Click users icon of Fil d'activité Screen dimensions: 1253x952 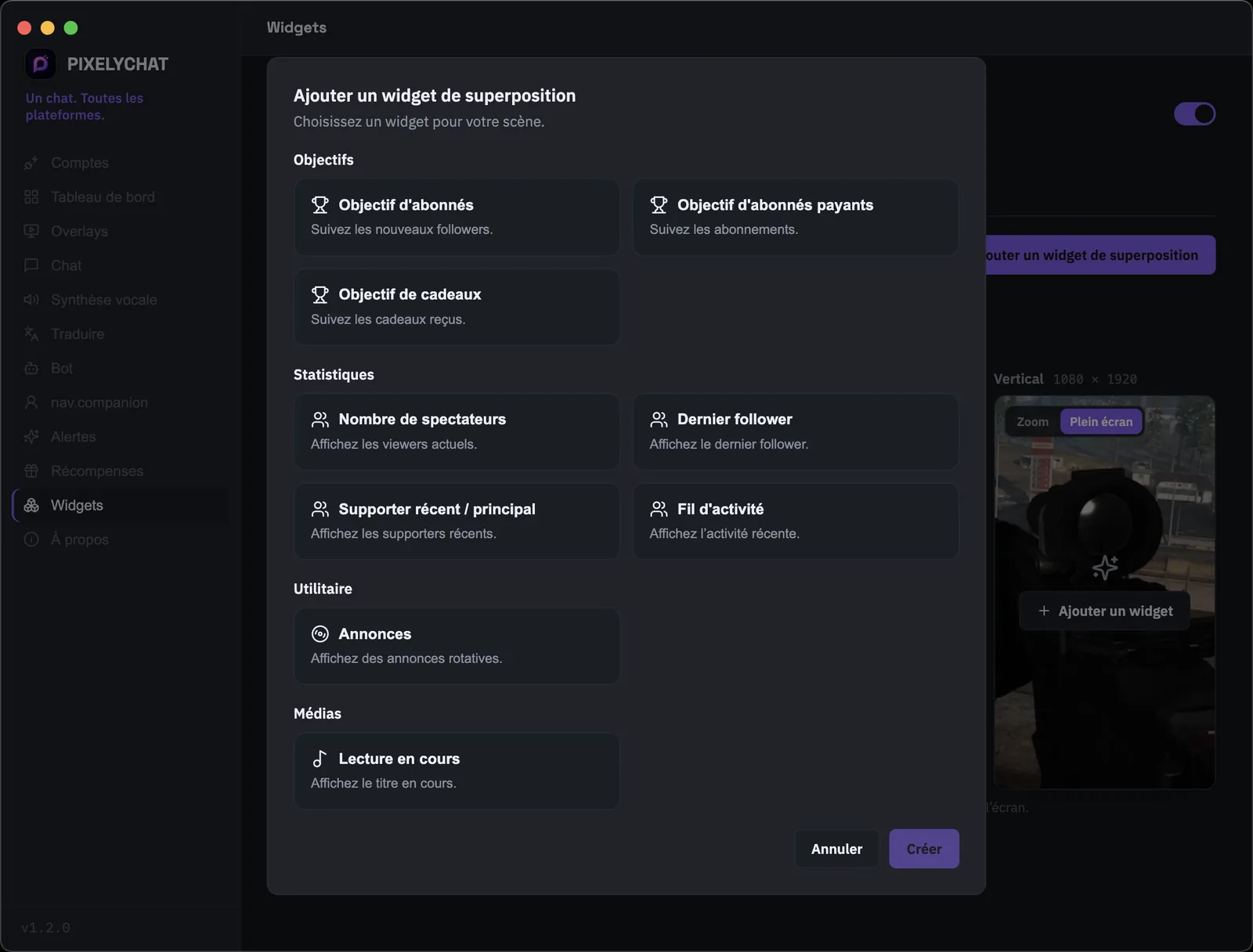point(659,509)
